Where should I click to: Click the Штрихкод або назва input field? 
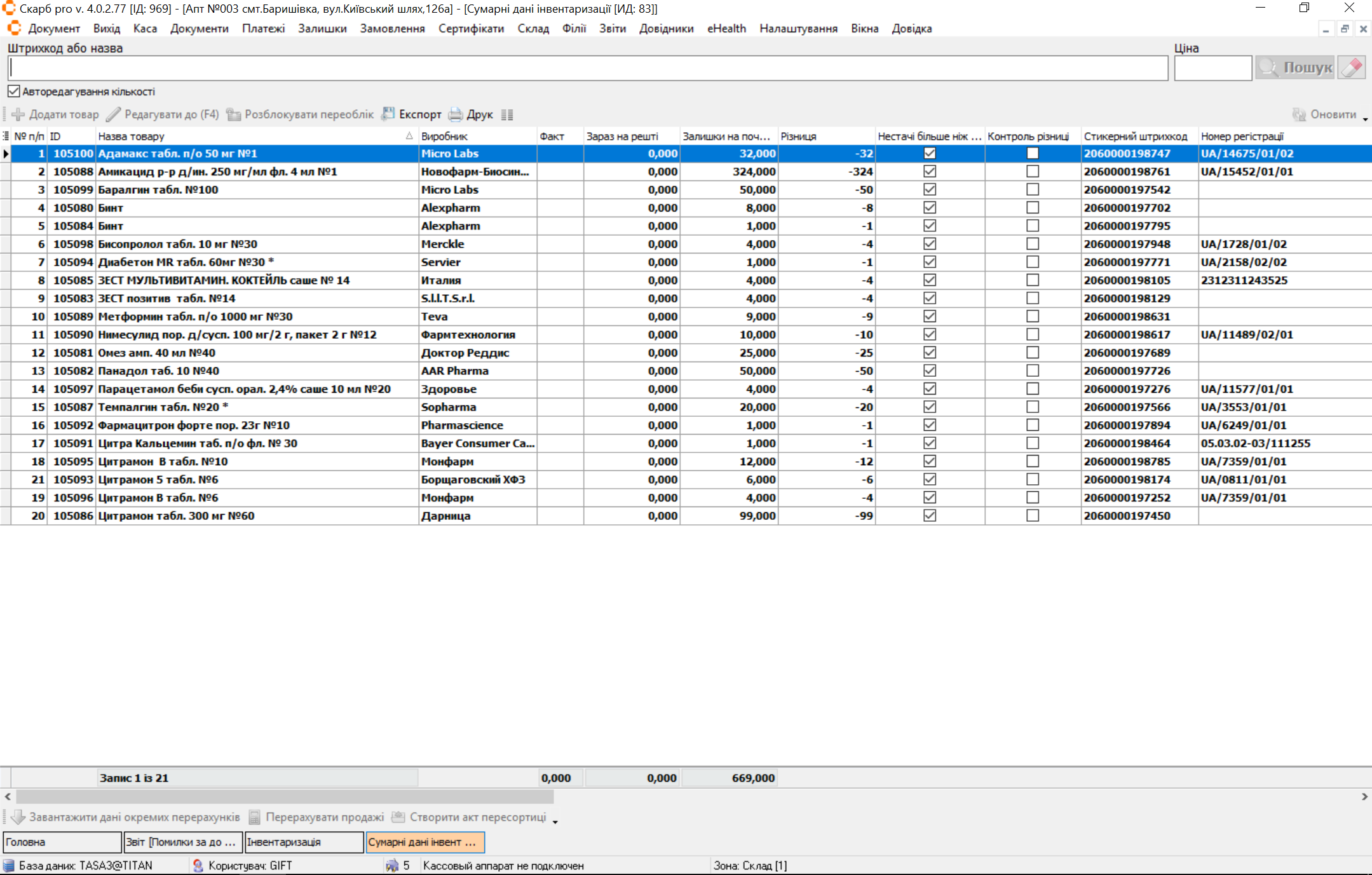(588, 68)
